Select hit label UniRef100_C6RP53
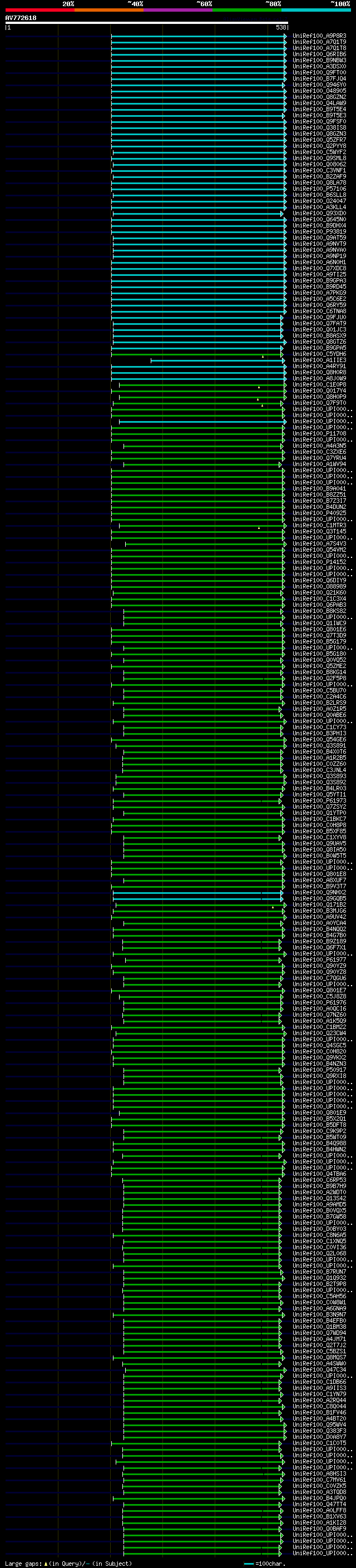The image size is (356, 1568). 319,1180
